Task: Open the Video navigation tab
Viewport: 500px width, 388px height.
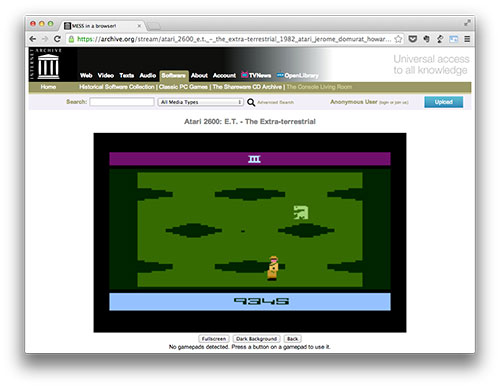Action: [x=106, y=75]
